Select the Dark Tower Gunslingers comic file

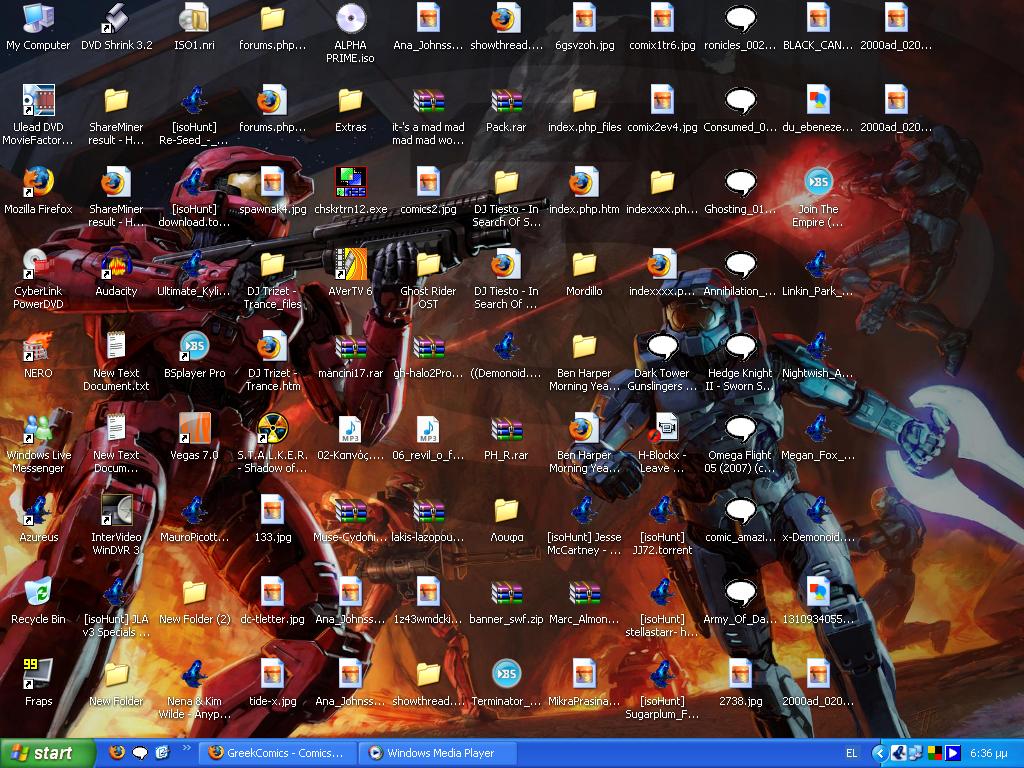tap(662, 362)
